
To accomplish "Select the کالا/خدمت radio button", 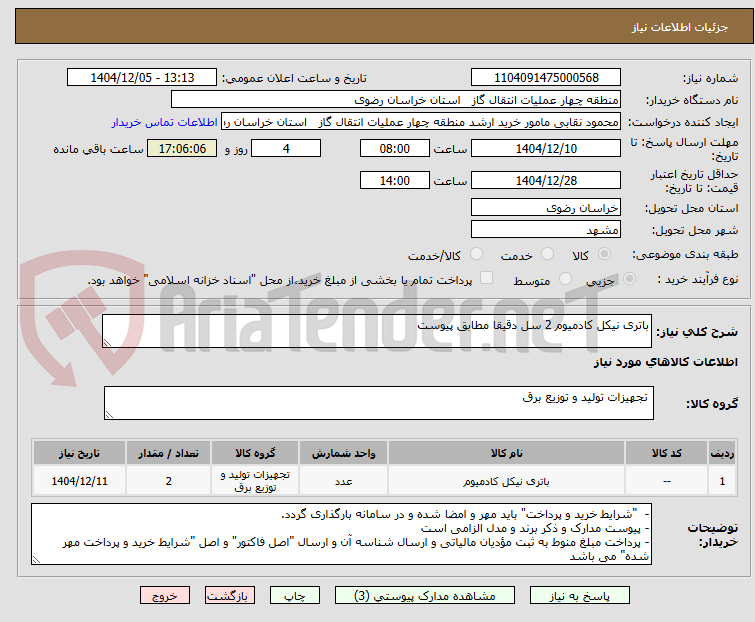I will click(476, 254).
